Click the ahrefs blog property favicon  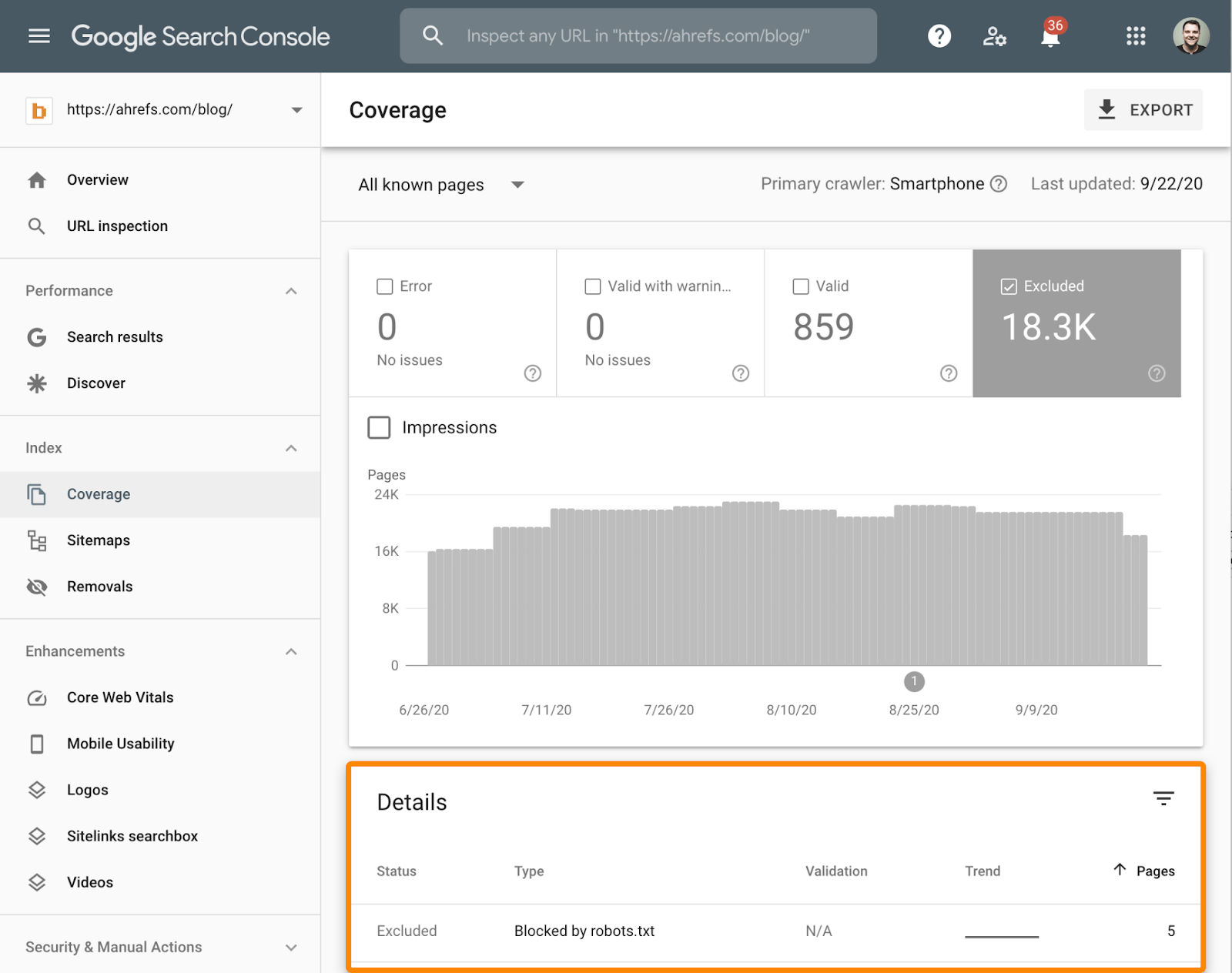pos(39,111)
